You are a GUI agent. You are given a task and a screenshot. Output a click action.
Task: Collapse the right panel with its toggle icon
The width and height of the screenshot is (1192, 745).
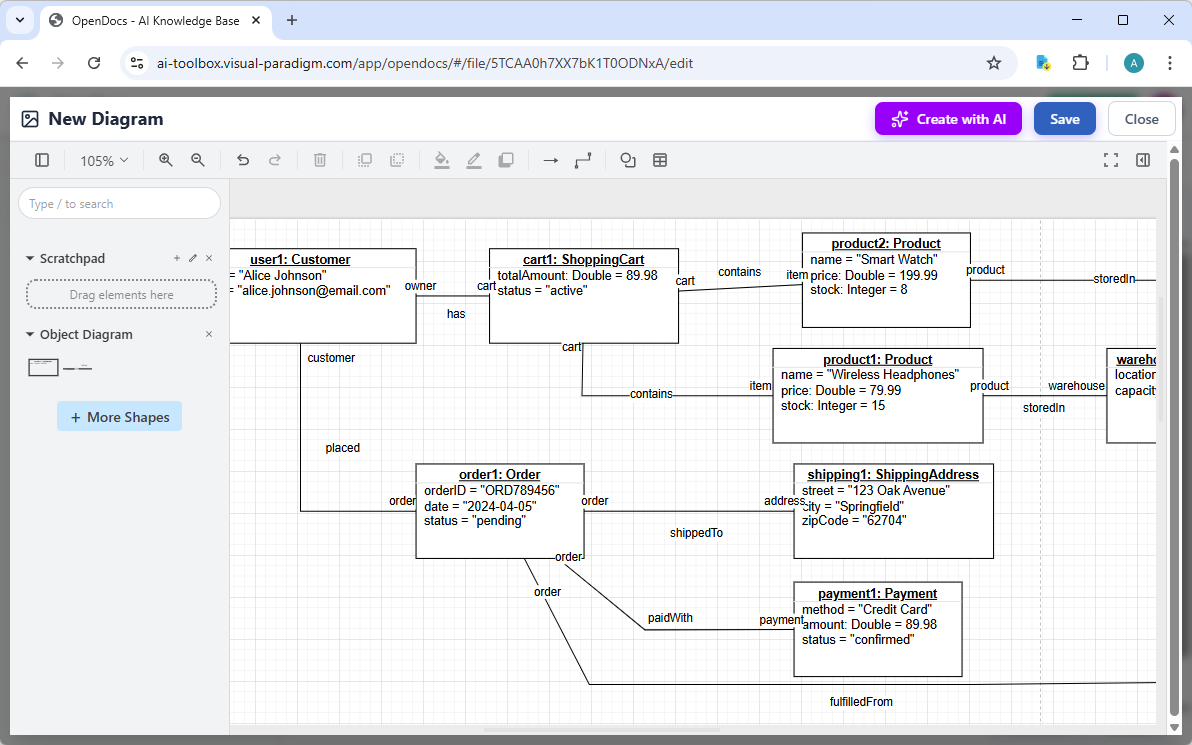coord(1143,160)
